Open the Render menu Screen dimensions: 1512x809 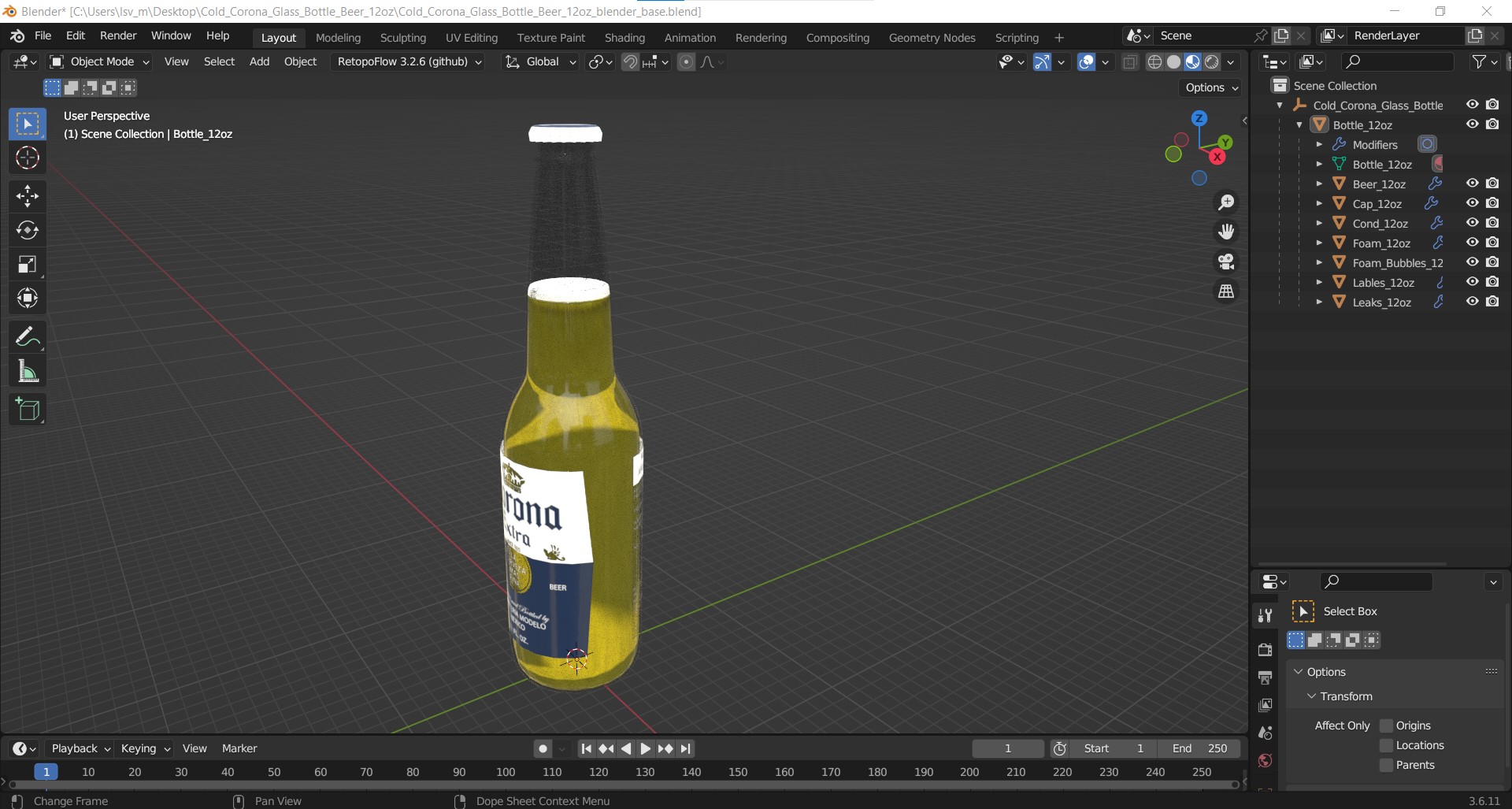118,36
